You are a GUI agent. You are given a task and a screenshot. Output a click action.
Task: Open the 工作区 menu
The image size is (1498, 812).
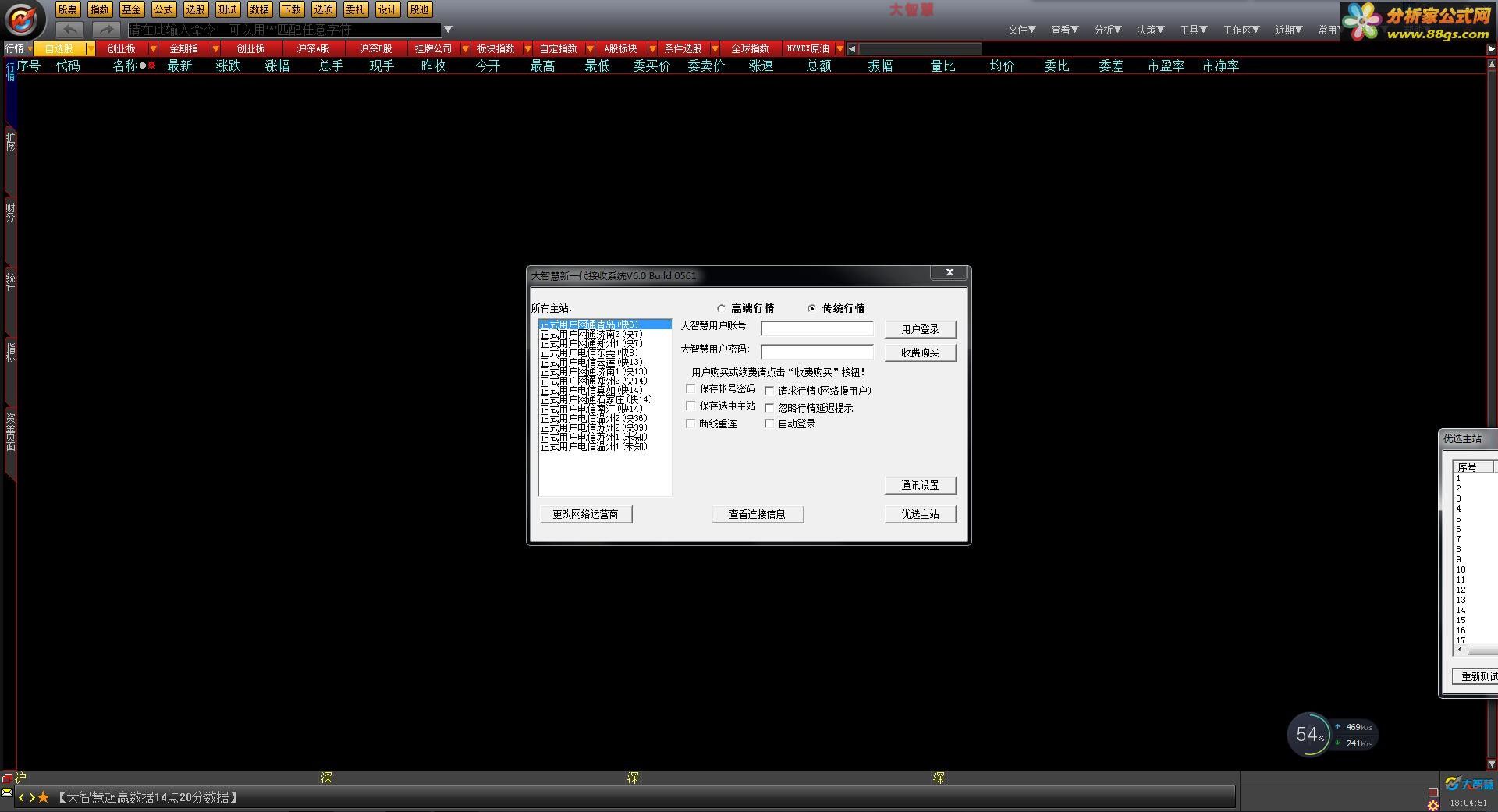[1241, 30]
